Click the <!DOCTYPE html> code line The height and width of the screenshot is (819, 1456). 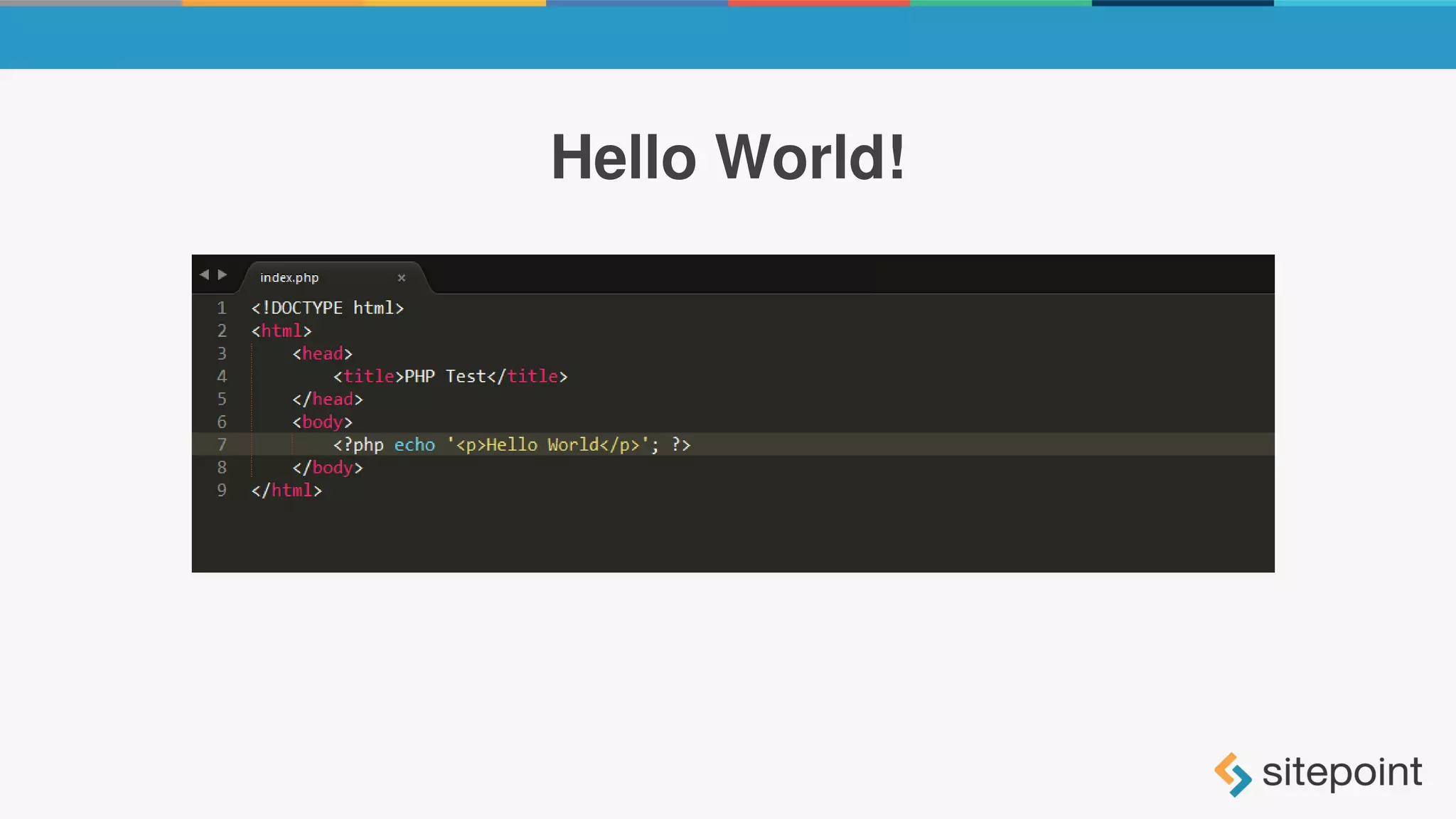click(328, 308)
